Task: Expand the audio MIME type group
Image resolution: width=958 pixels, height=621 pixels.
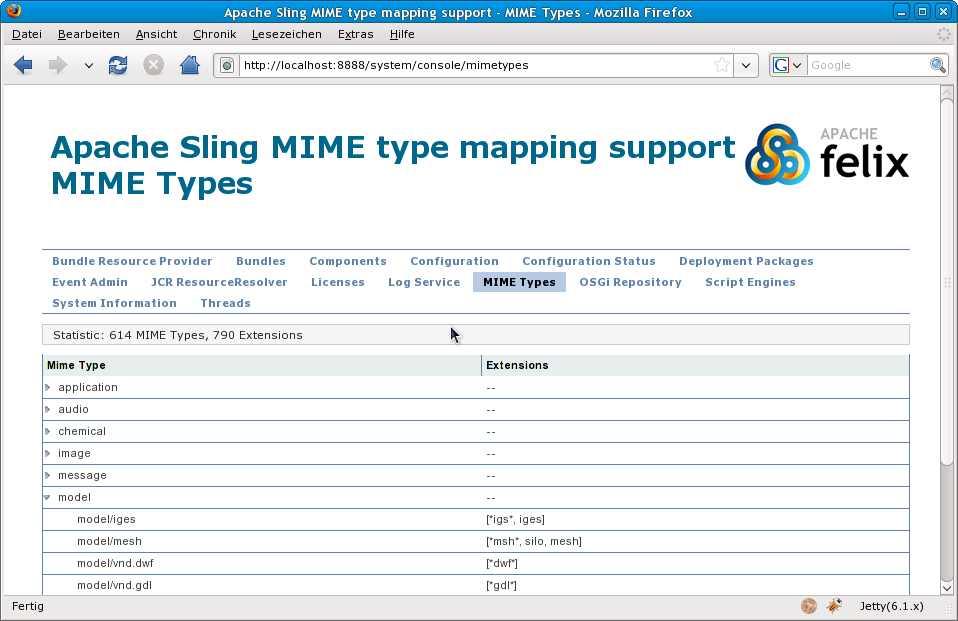Action: coord(48,410)
